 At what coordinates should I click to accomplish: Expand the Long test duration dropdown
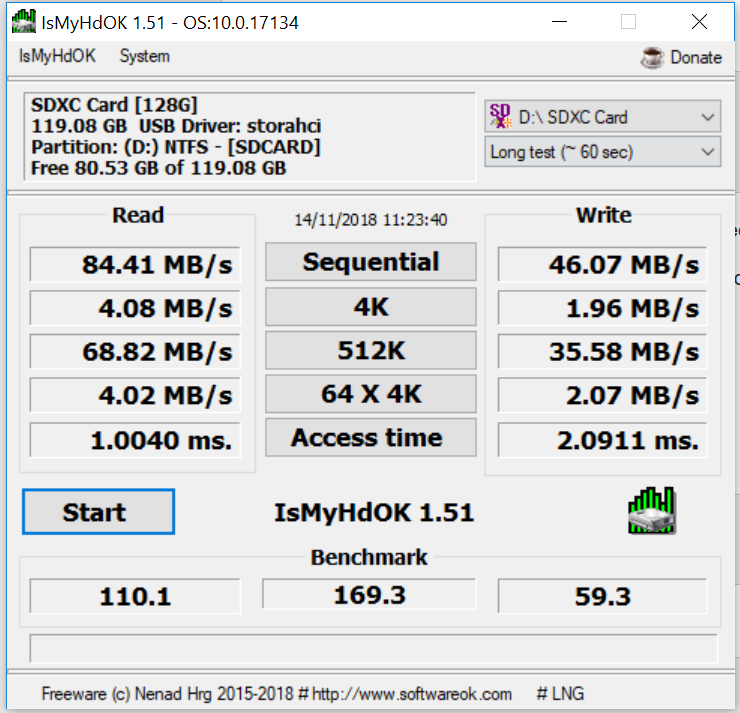pos(603,152)
